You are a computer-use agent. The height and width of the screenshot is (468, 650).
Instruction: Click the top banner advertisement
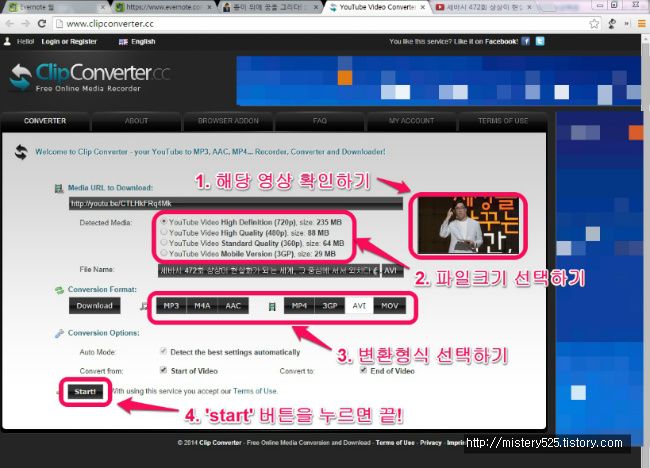click(439, 80)
